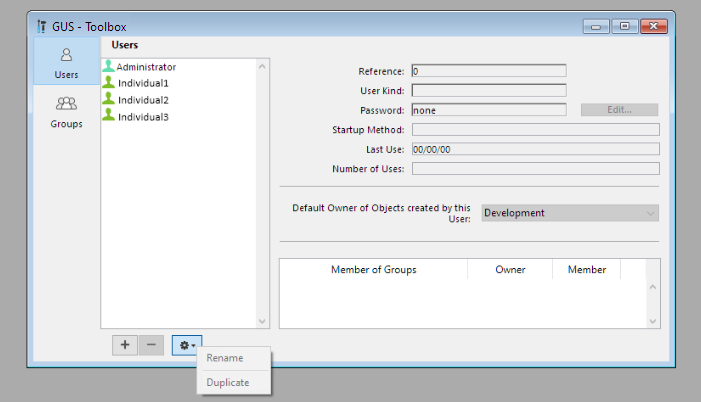Click groups table scroll up arrow
The height and width of the screenshot is (402, 701).
coord(653,287)
